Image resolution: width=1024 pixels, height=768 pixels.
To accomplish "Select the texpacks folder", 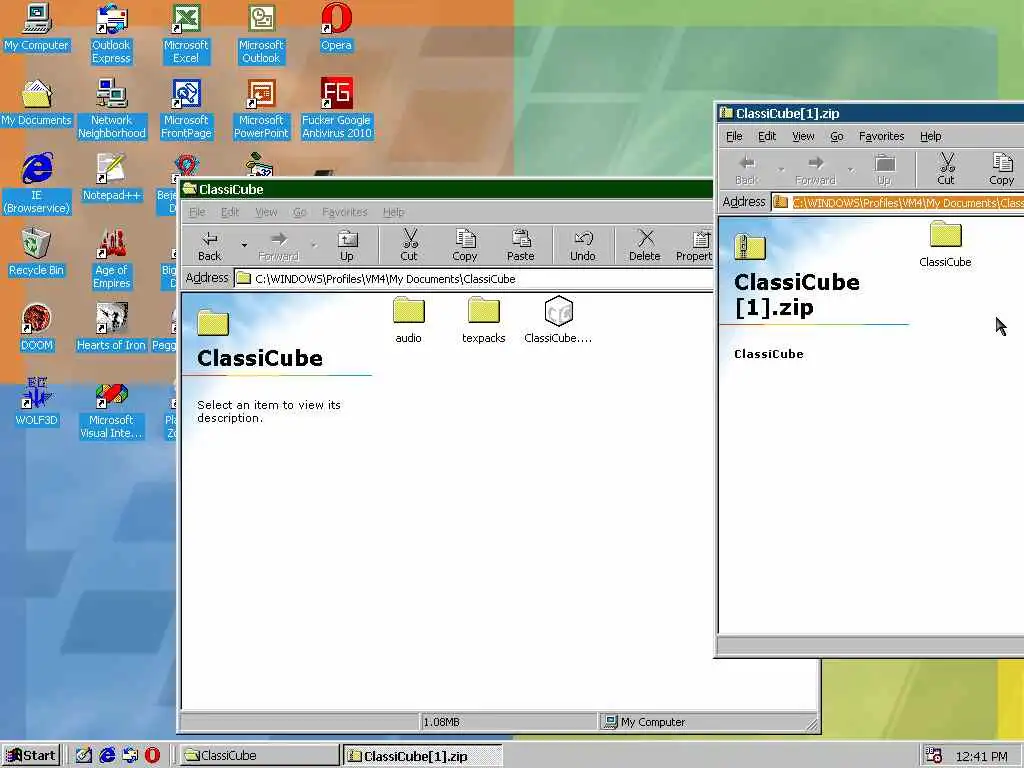I will point(484,320).
